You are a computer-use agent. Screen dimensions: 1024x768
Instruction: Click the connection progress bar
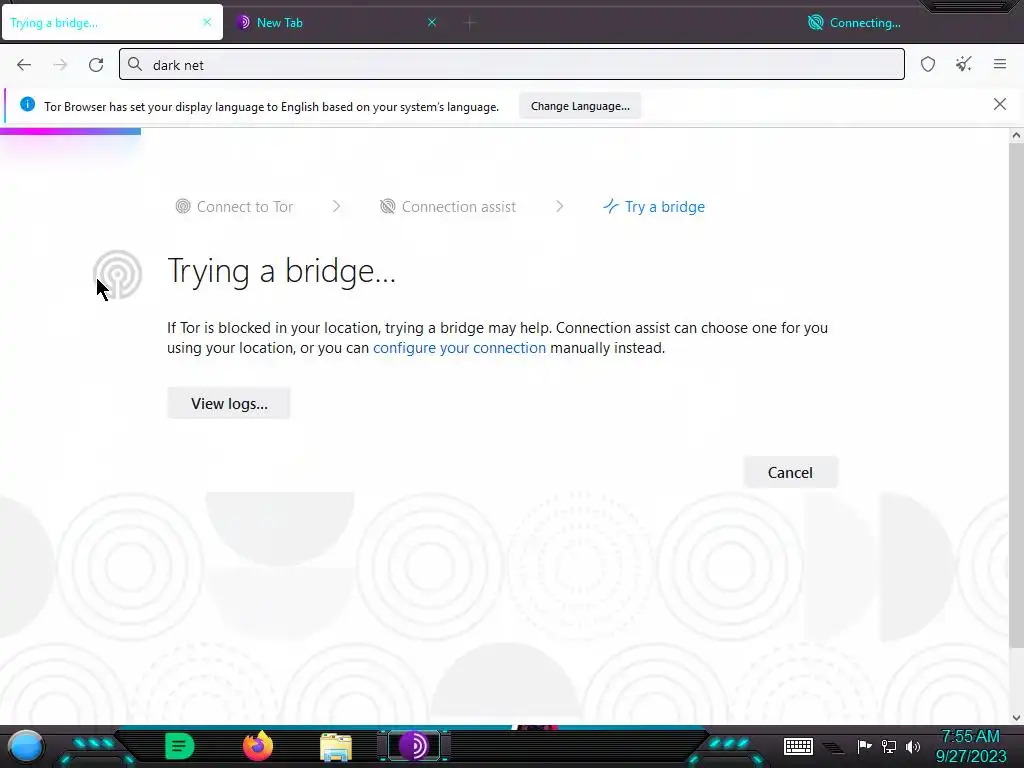tap(71, 131)
